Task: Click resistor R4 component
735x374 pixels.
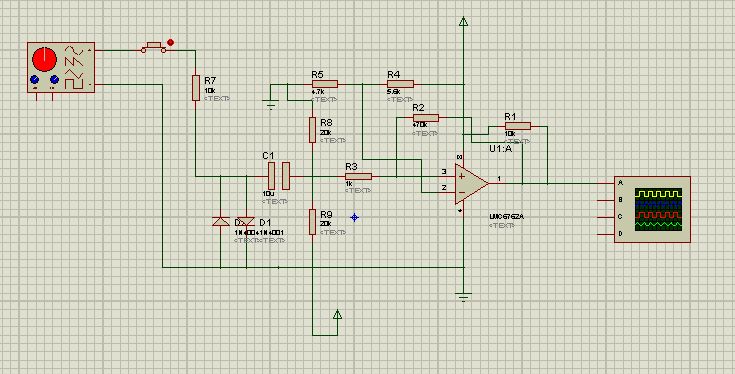Action: [401, 84]
